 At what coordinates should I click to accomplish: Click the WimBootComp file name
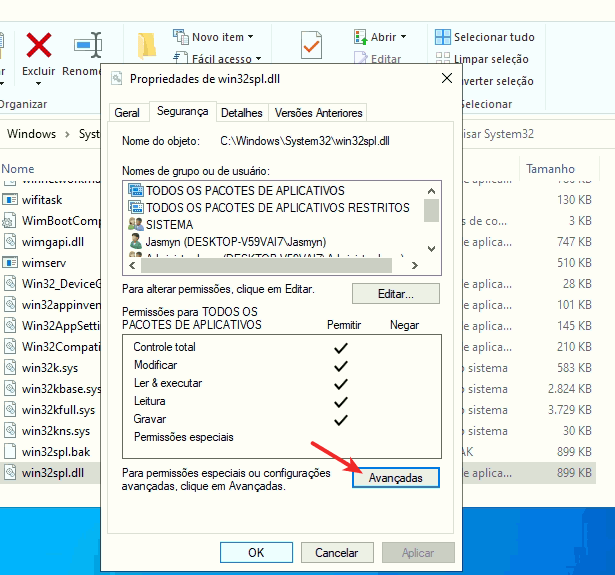click(x=61, y=221)
